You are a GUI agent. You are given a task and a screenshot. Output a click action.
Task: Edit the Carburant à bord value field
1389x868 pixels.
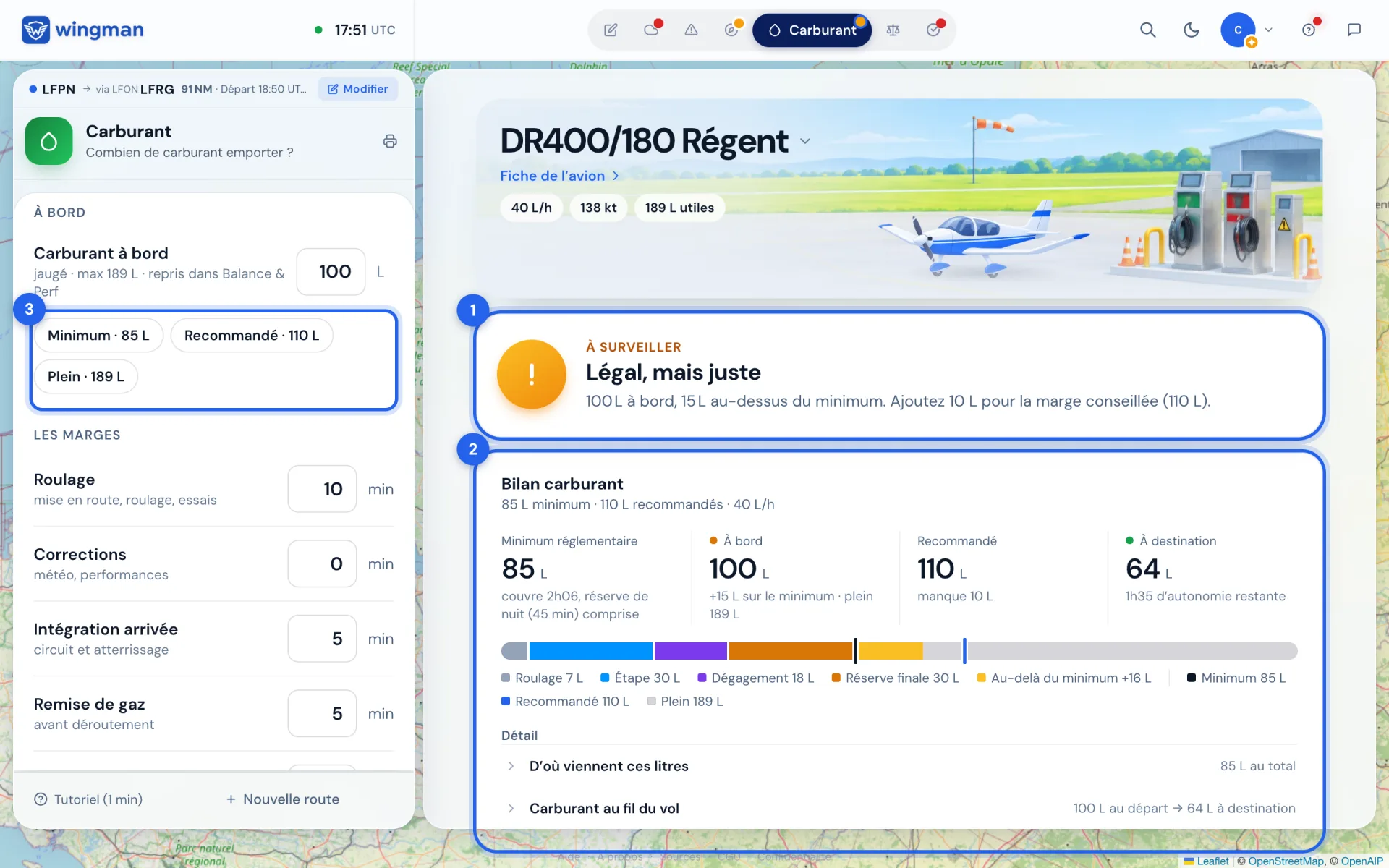pos(331,272)
